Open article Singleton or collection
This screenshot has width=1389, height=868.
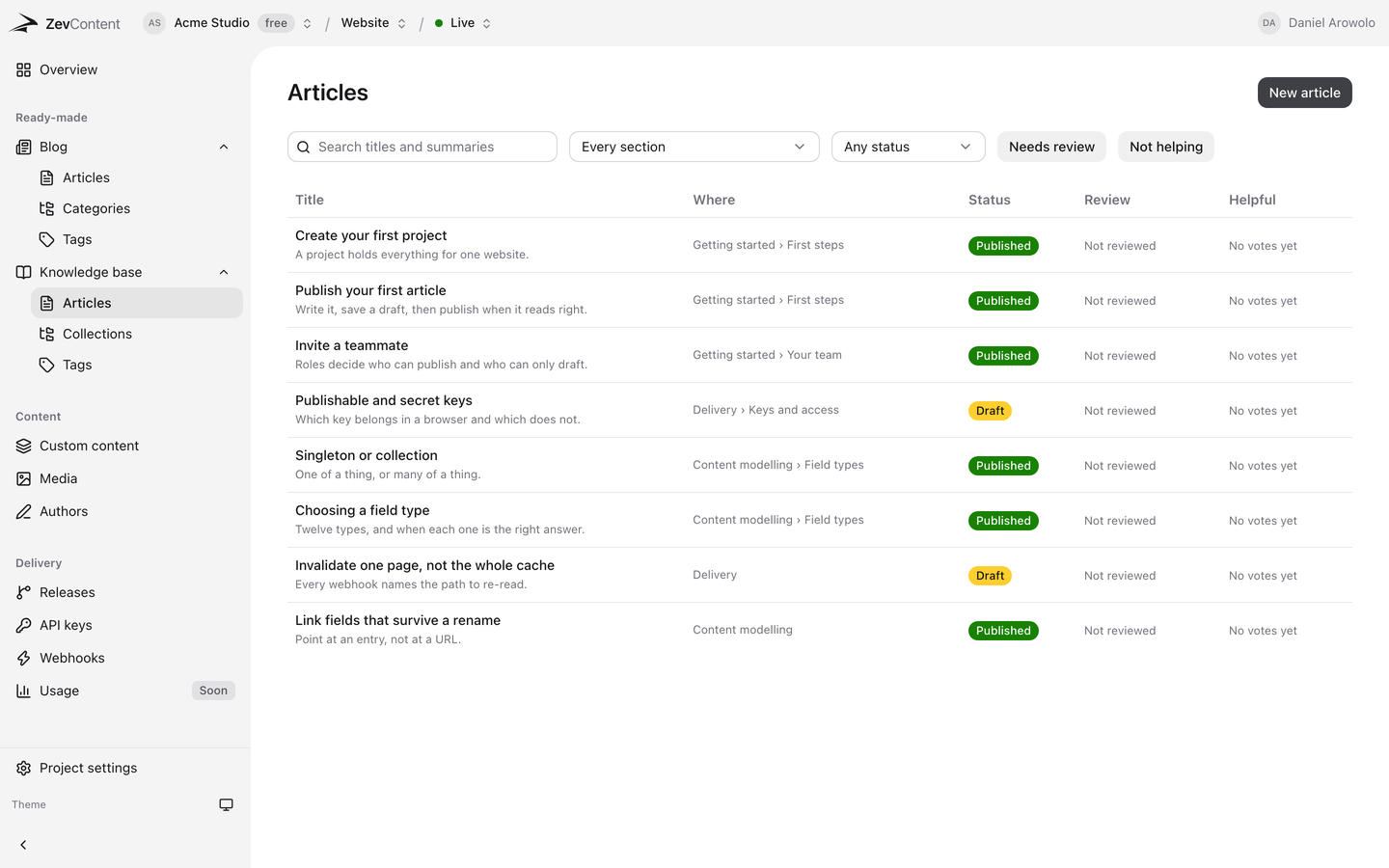(x=367, y=455)
